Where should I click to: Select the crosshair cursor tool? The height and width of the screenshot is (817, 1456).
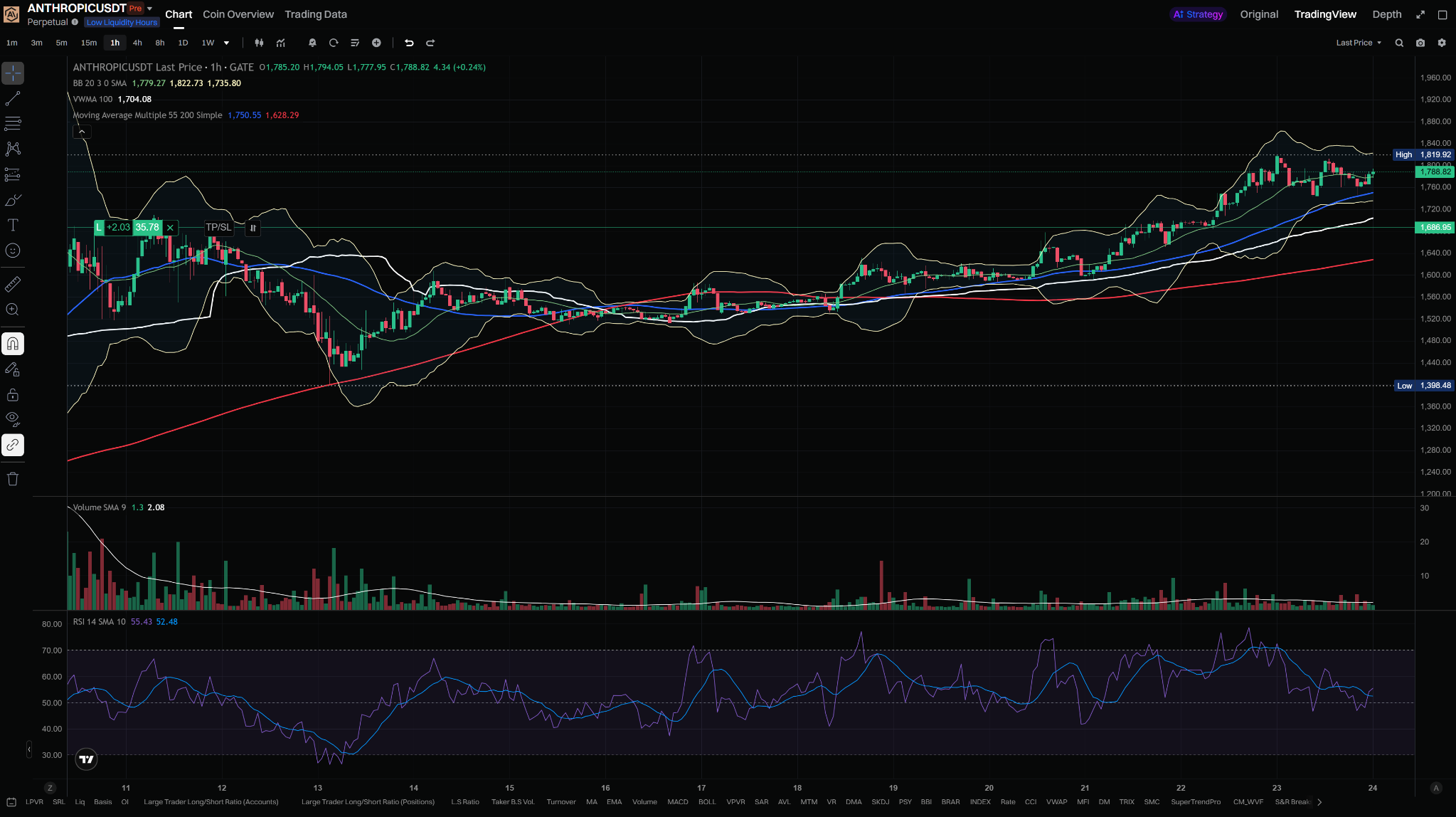(x=13, y=73)
